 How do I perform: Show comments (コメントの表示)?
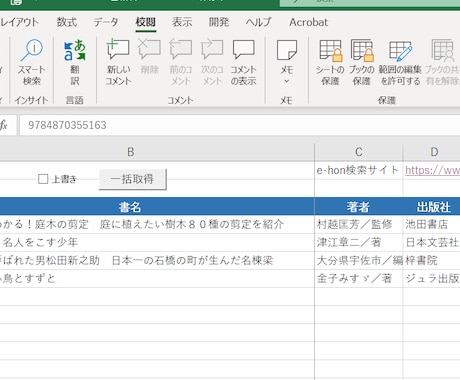tap(243, 62)
